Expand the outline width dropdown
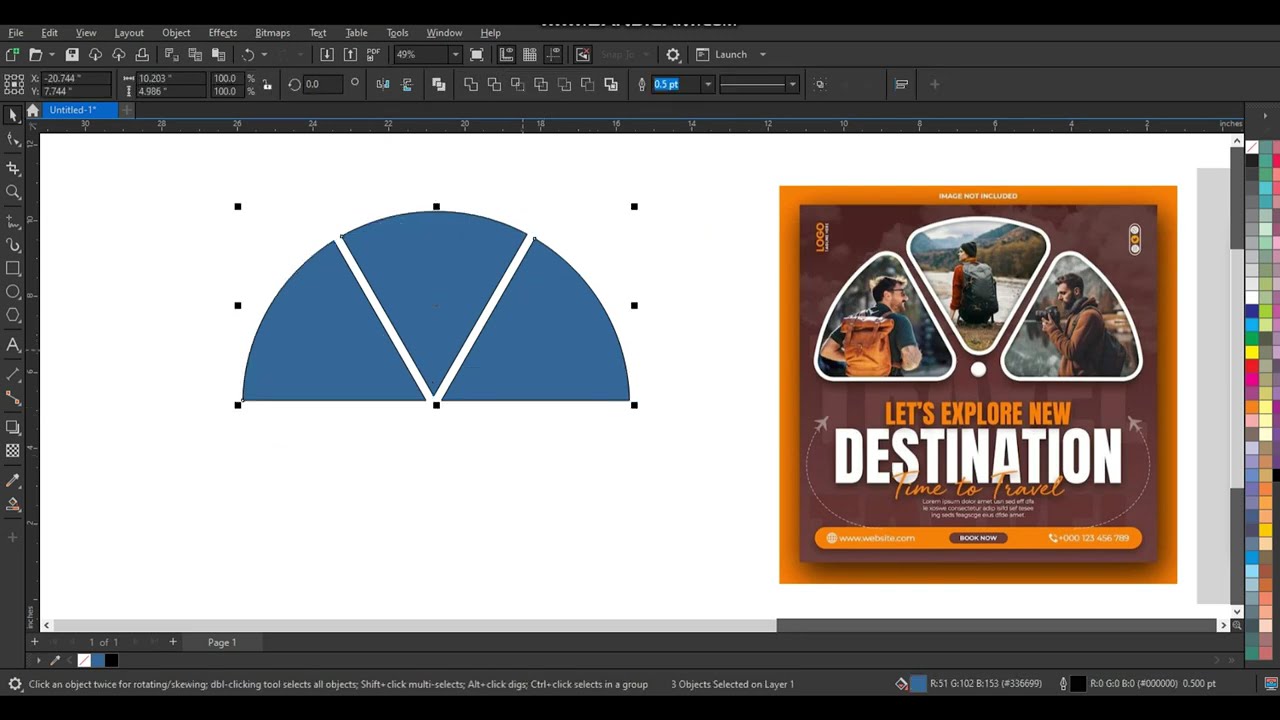The width and height of the screenshot is (1280, 720). [x=708, y=84]
